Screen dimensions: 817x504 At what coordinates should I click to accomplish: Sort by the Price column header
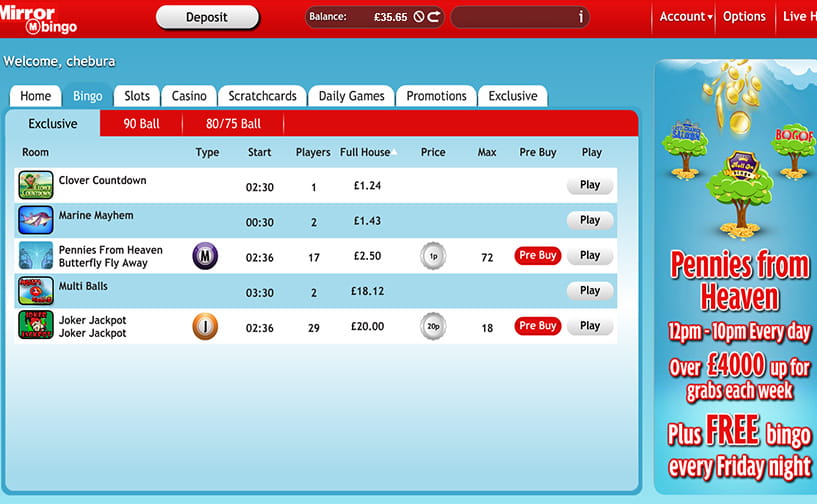(x=433, y=152)
